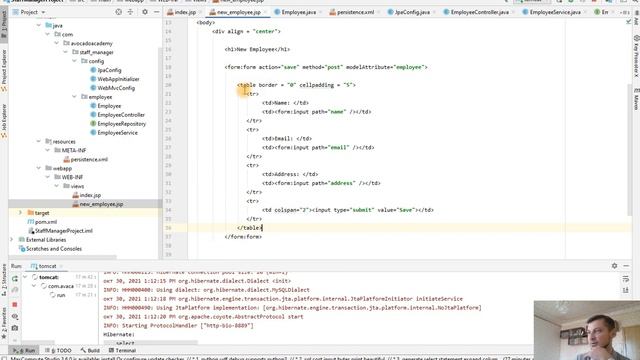Switch to EmployeeService.java tab
Screen dimensions: 640x360
[x=554, y=12]
